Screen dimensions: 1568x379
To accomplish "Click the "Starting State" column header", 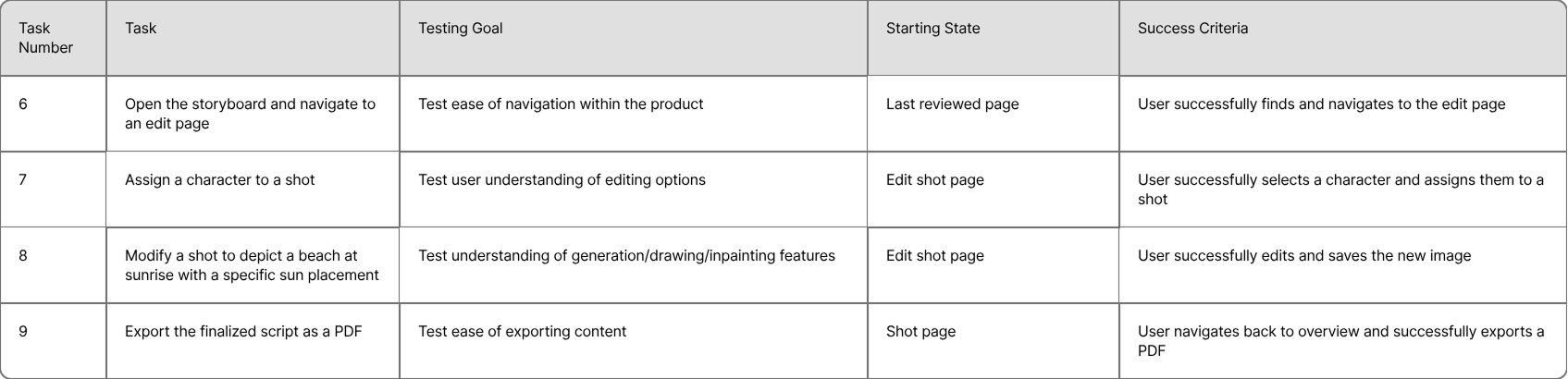I will 932,29.
